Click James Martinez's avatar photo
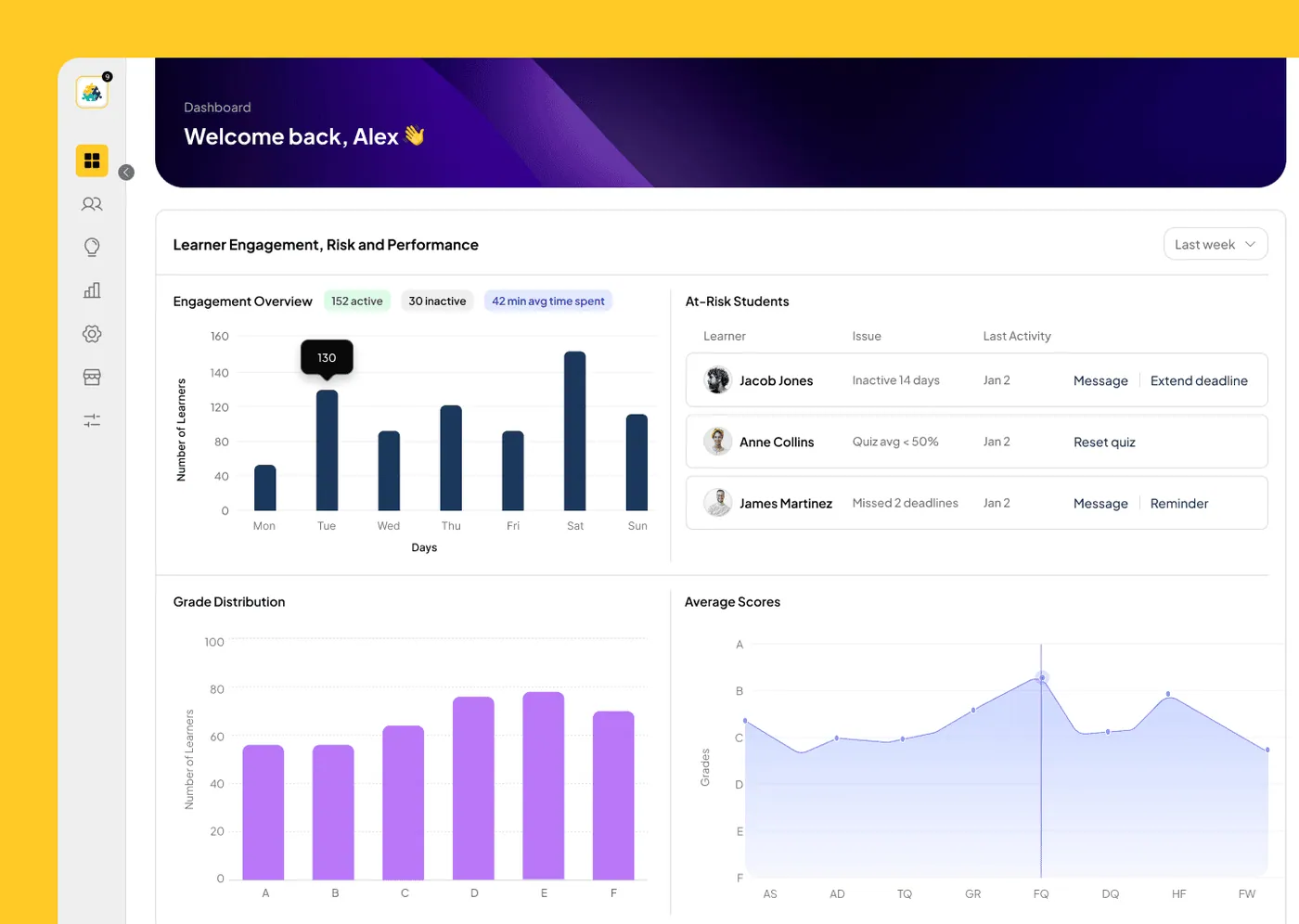Image resolution: width=1299 pixels, height=924 pixels. (717, 503)
